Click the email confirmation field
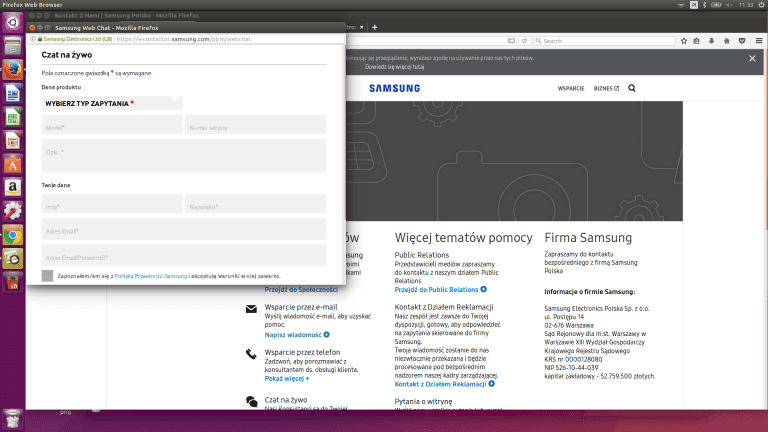The image size is (768, 432). click(184, 255)
